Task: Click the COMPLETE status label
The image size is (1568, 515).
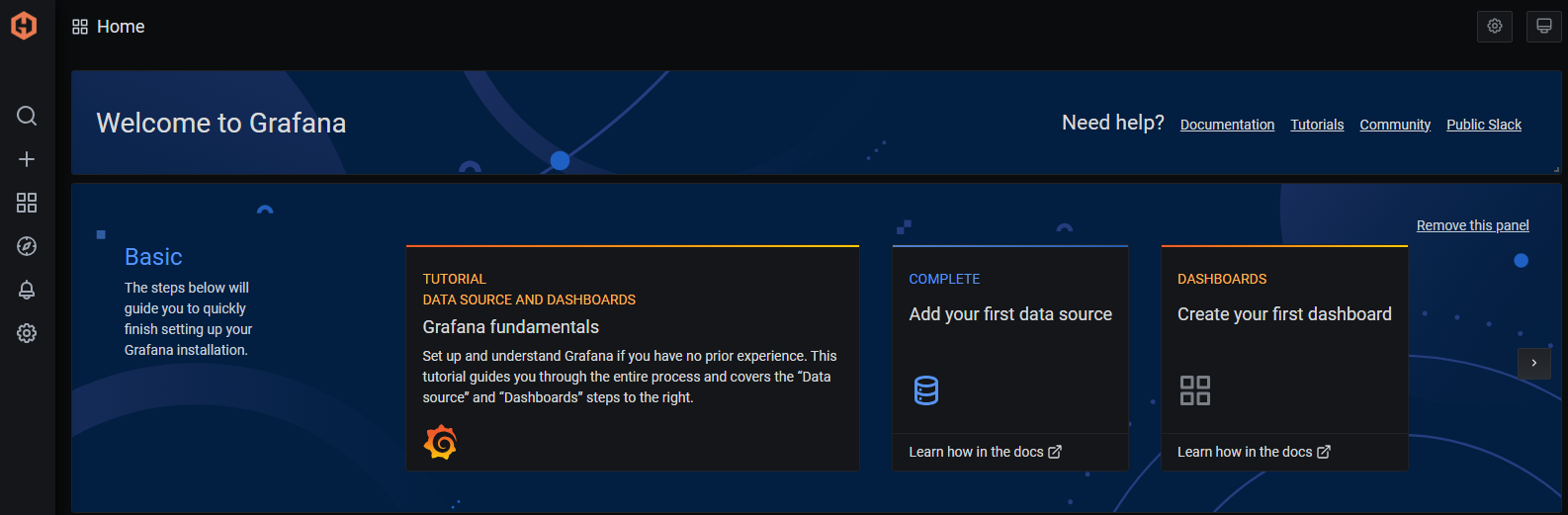Action: pyautogui.click(x=944, y=279)
